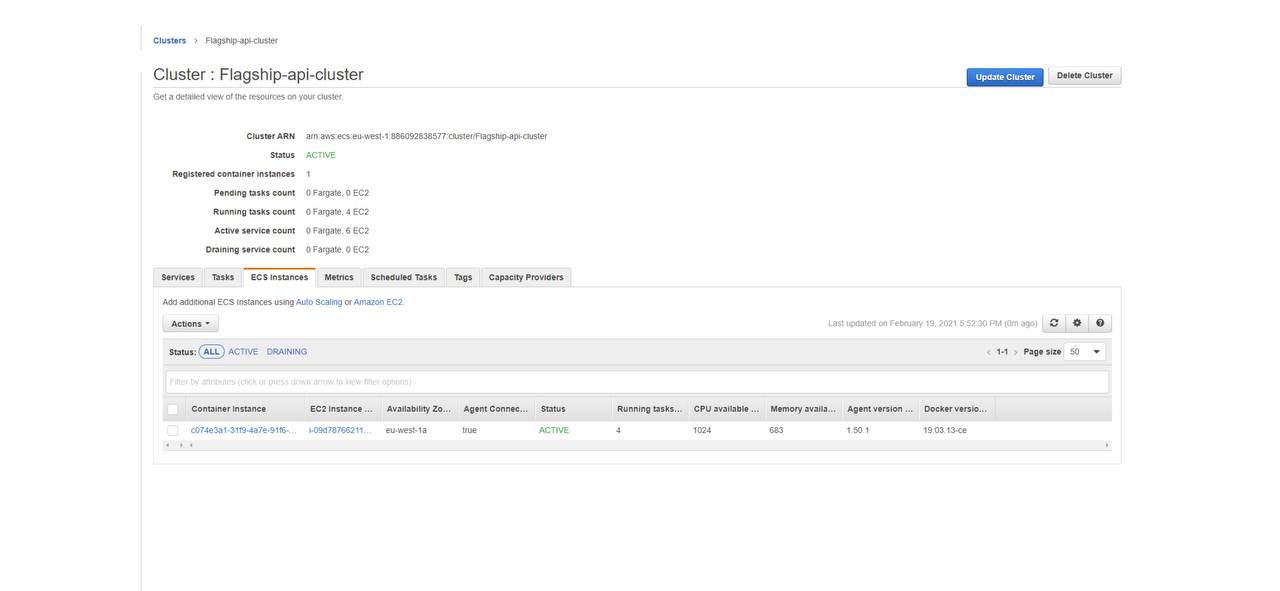Switch to the Tags tab
Image resolution: width=1280 pixels, height=591 pixels.
click(463, 277)
